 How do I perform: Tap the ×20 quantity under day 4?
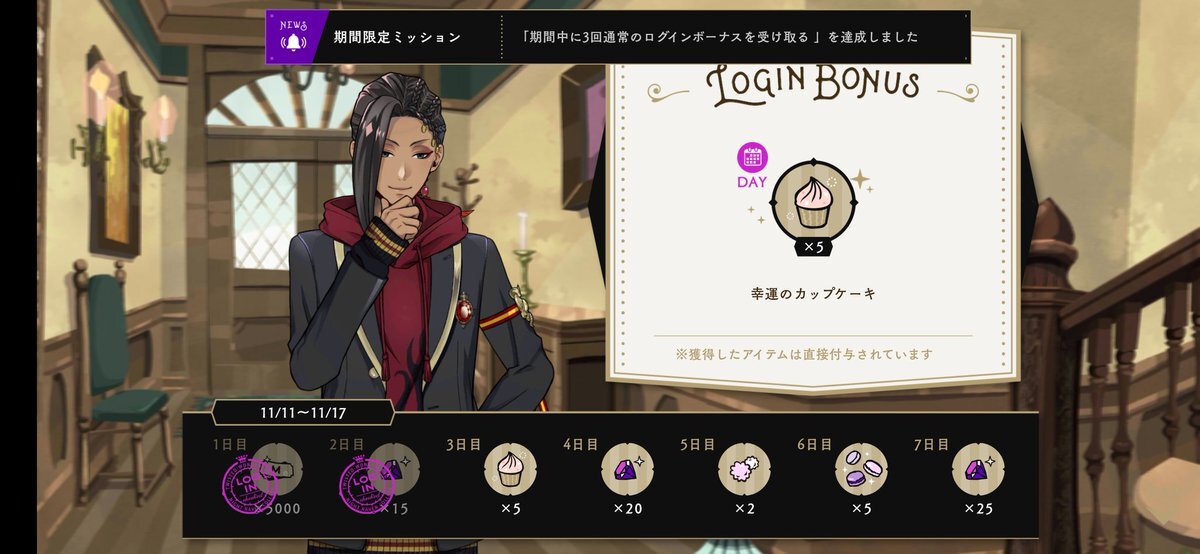click(627, 508)
